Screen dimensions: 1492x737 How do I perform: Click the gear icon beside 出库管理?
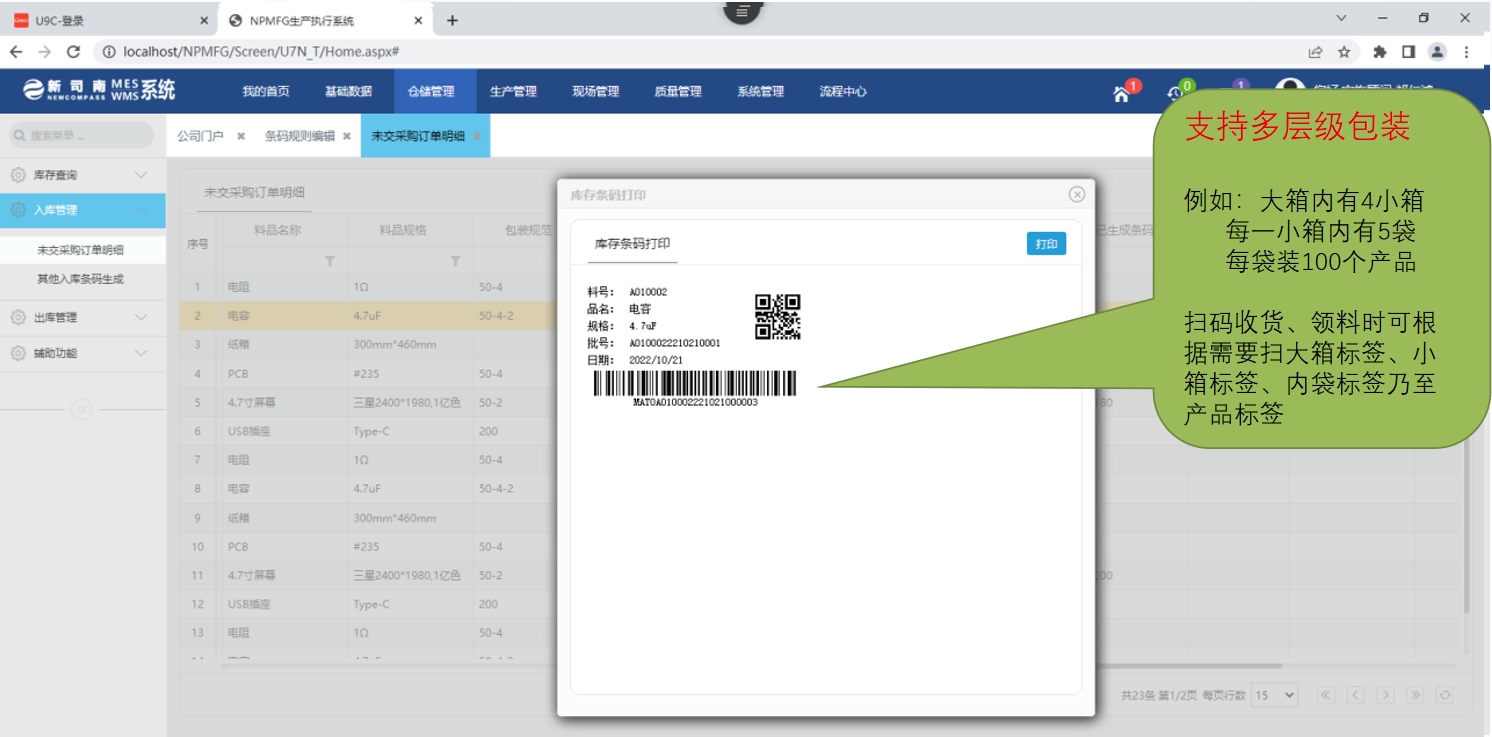click(19, 317)
